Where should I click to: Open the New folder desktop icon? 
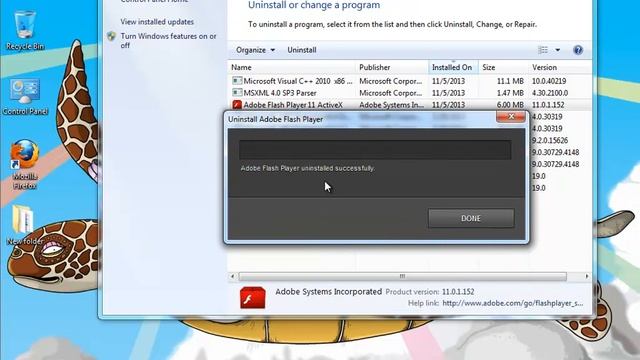24,225
